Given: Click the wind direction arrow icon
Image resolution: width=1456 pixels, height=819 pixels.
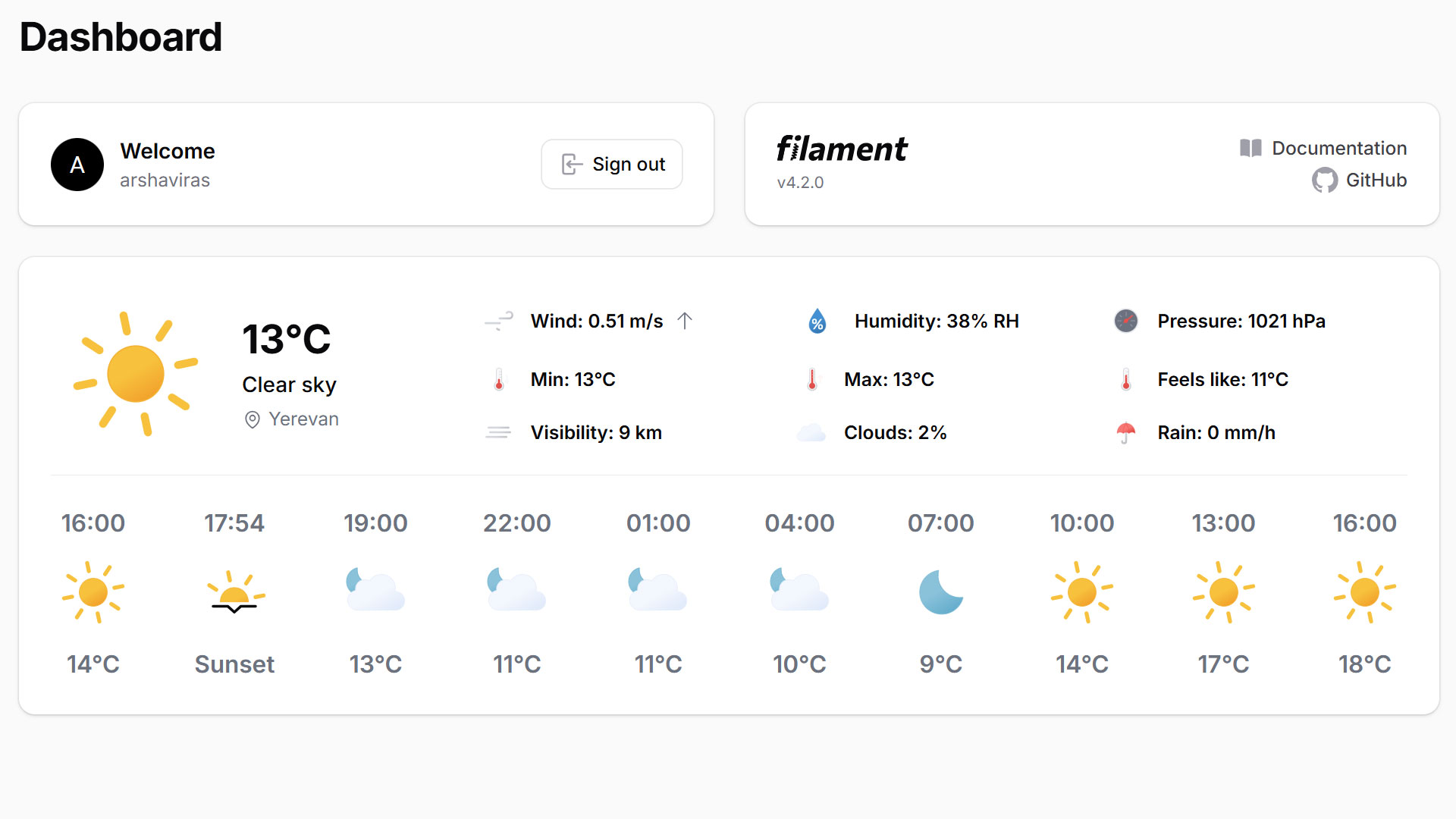Looking at the screenshot, I should pyautogui.click(x=685, y=321).
